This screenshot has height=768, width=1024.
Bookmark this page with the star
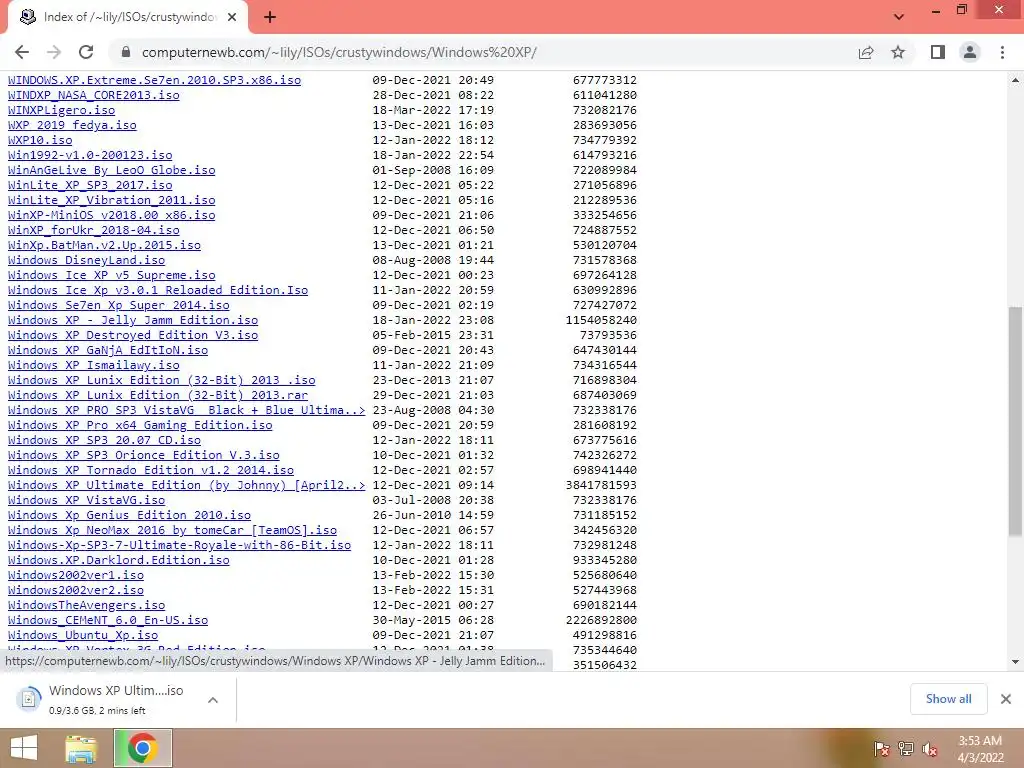tap(898, 52)
